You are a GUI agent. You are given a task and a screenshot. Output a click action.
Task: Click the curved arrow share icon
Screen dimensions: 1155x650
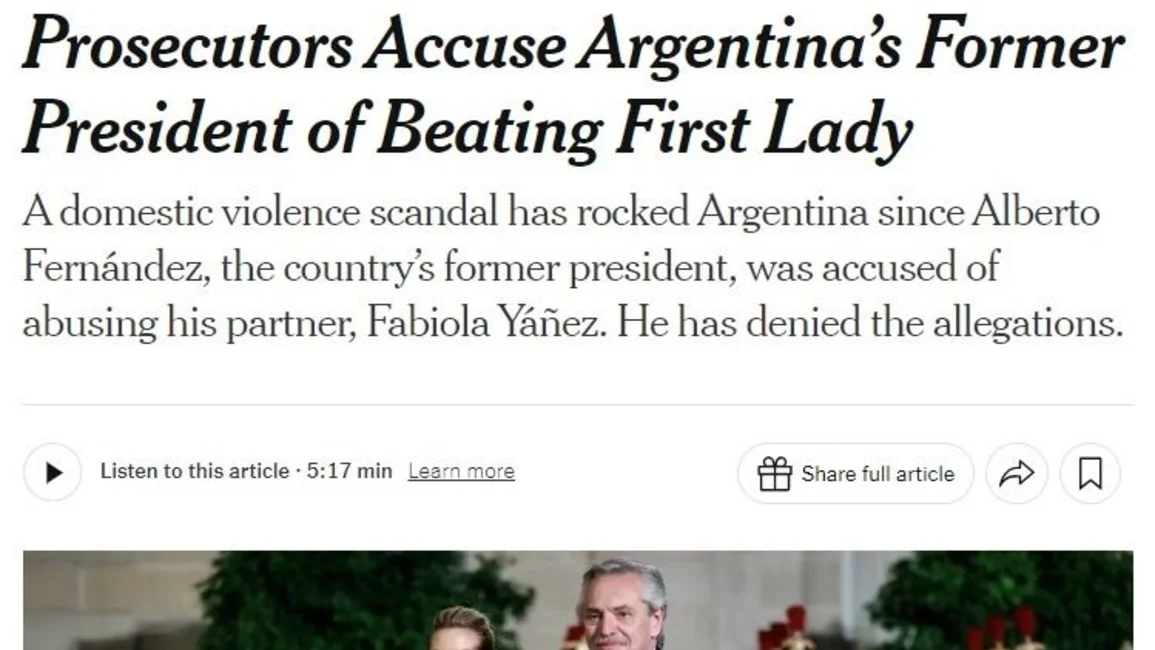click(1017, 473)
